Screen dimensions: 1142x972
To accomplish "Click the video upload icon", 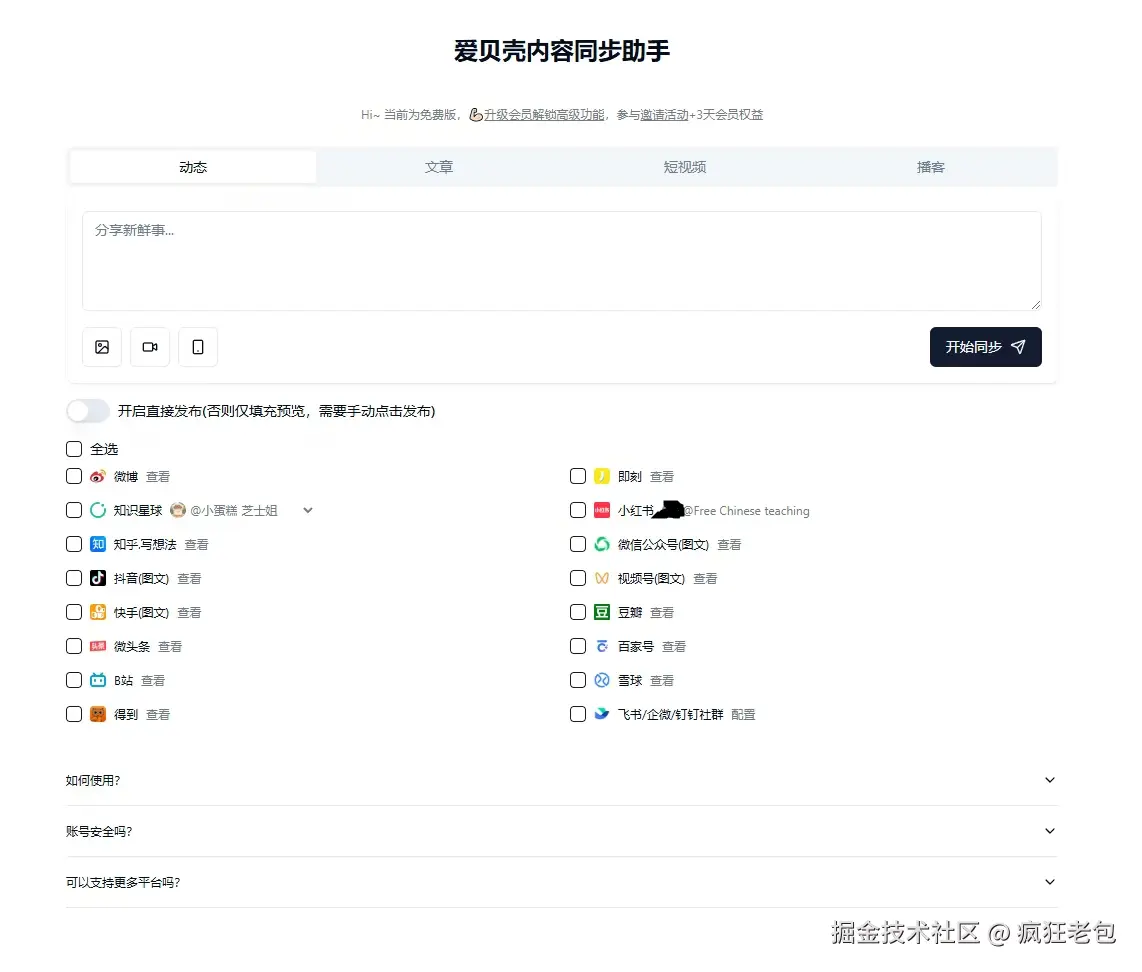I will 150,347.
